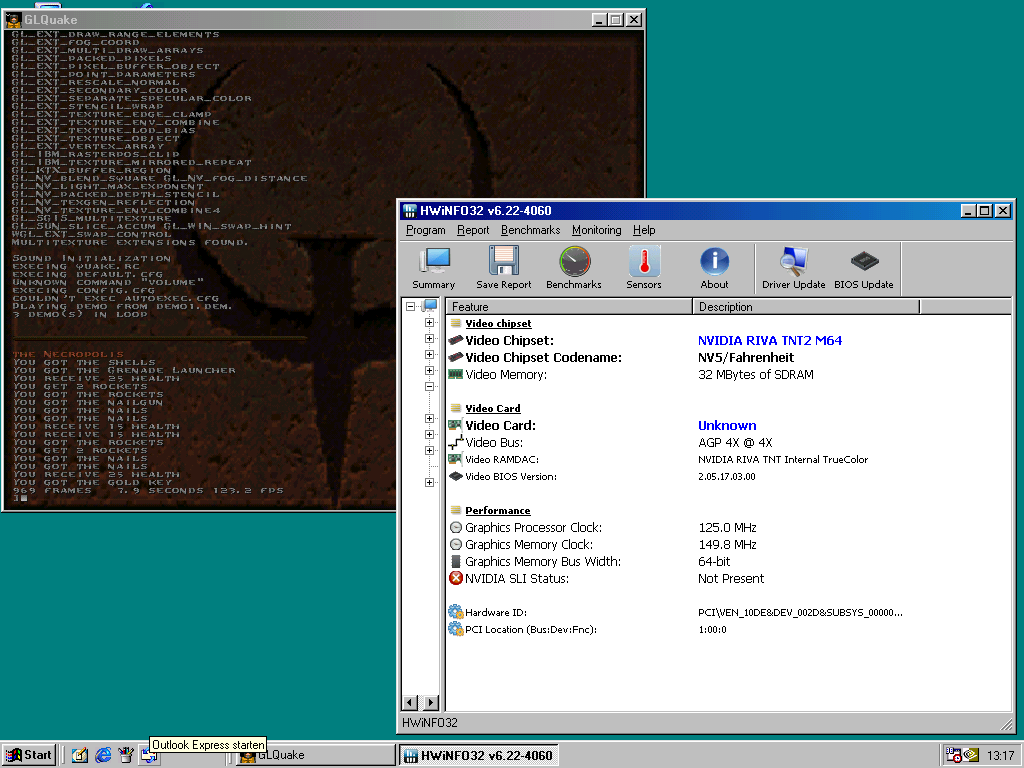This screenshot has width=1024, height=768.
Task: Click the Feature column header
Action: click(569, 306)
